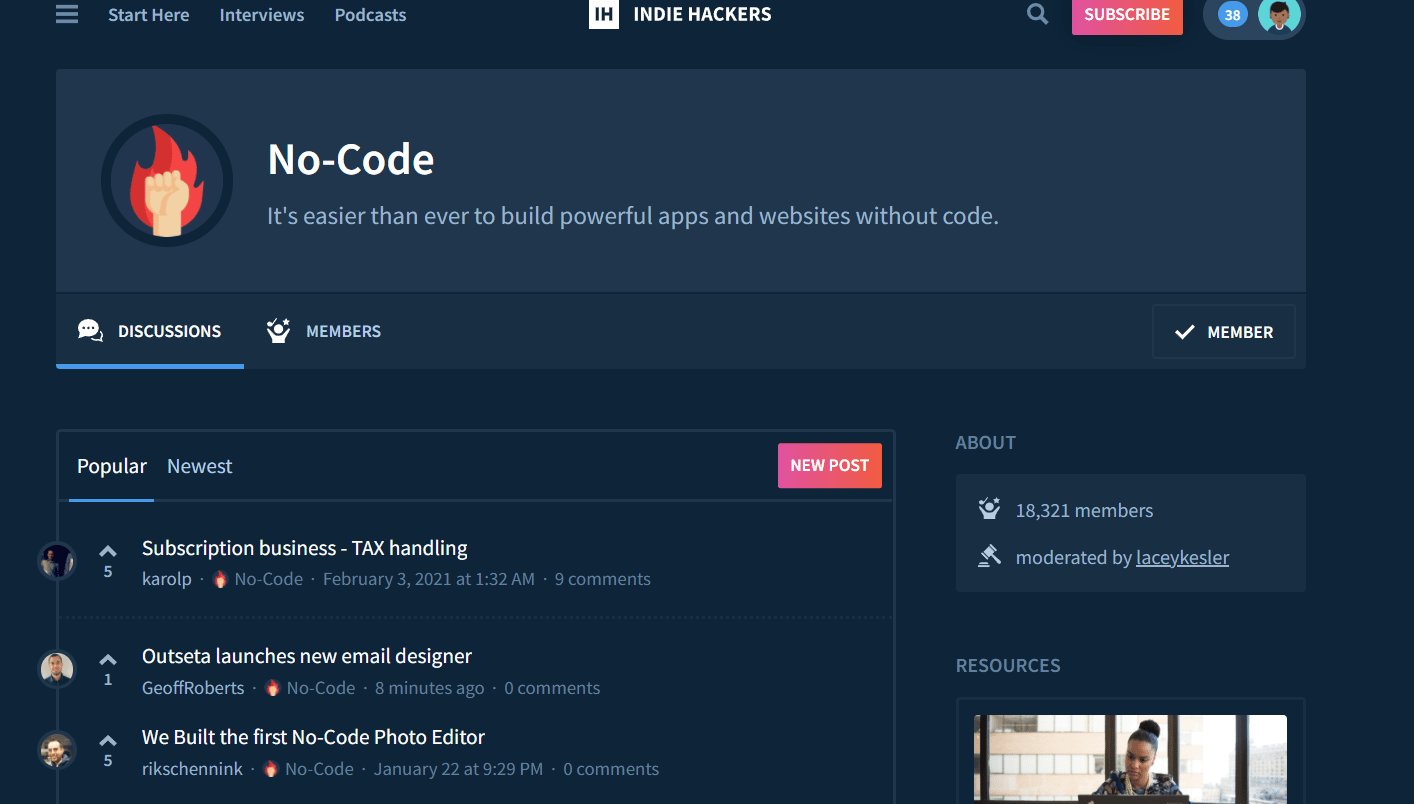Select the Popular posts tab

click(x=112, y=466)
